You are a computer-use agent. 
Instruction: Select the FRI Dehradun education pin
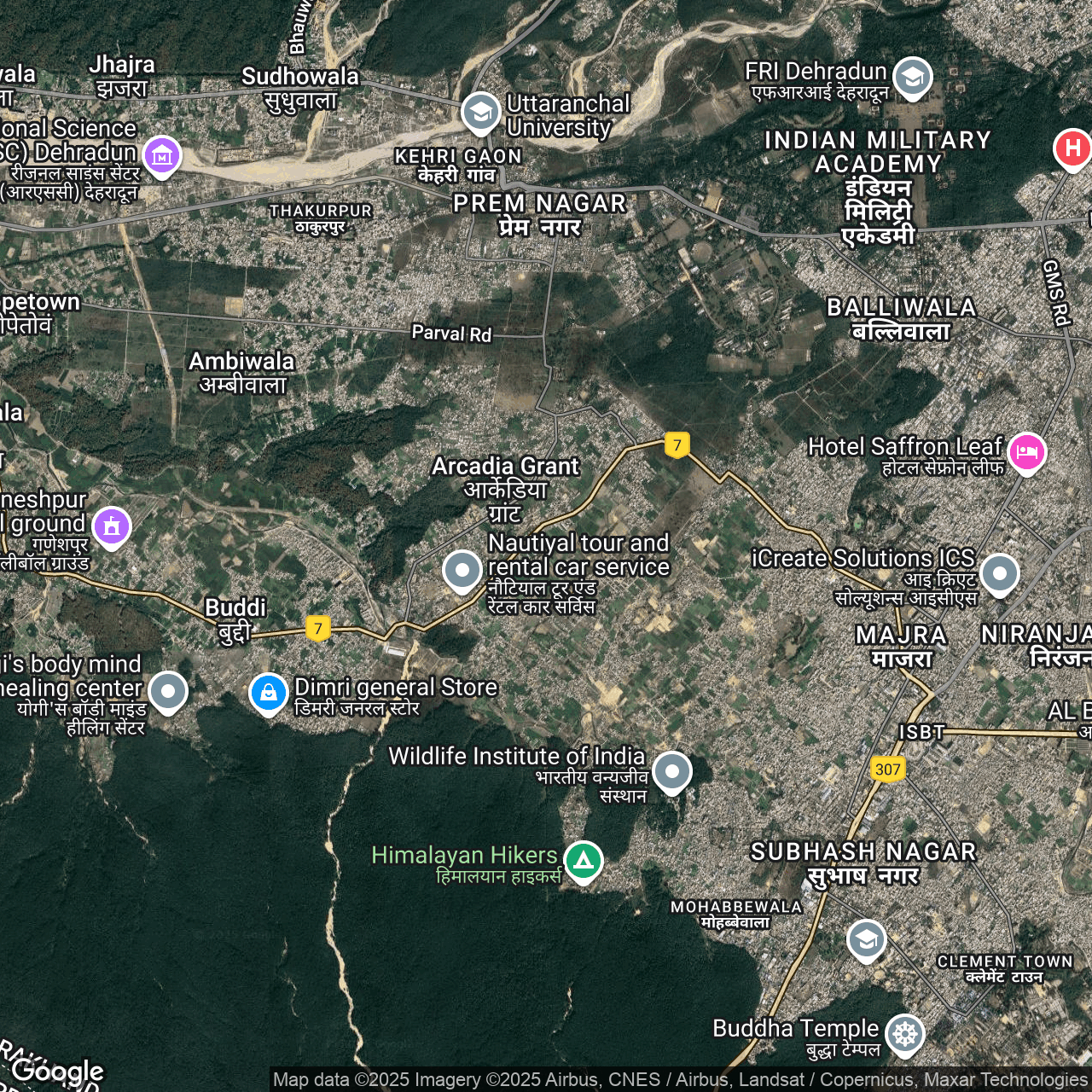point(912,77)
